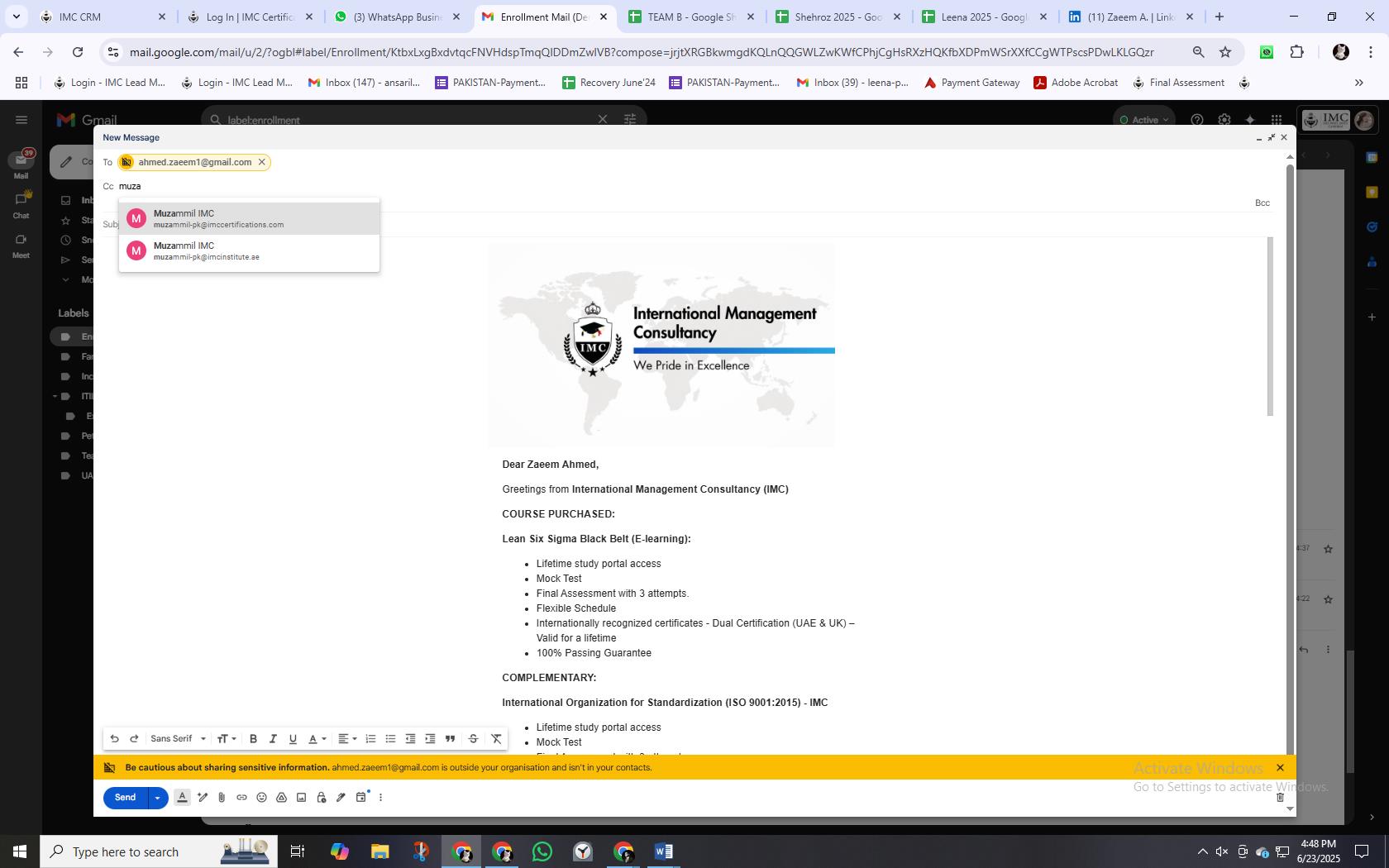Screen dimensions: 1389x868
Task: Open text colour dropdown
Action: (x=317, y=739)
